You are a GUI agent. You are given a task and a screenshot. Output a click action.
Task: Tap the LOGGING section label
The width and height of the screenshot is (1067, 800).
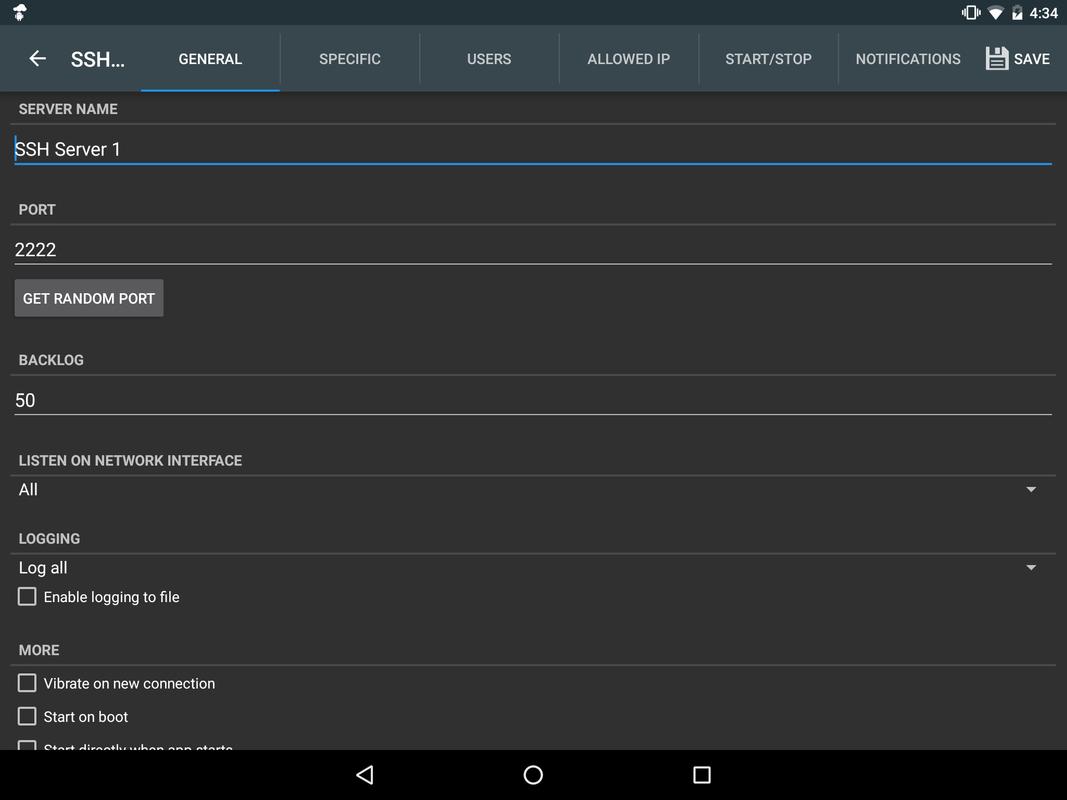[49, 539]
